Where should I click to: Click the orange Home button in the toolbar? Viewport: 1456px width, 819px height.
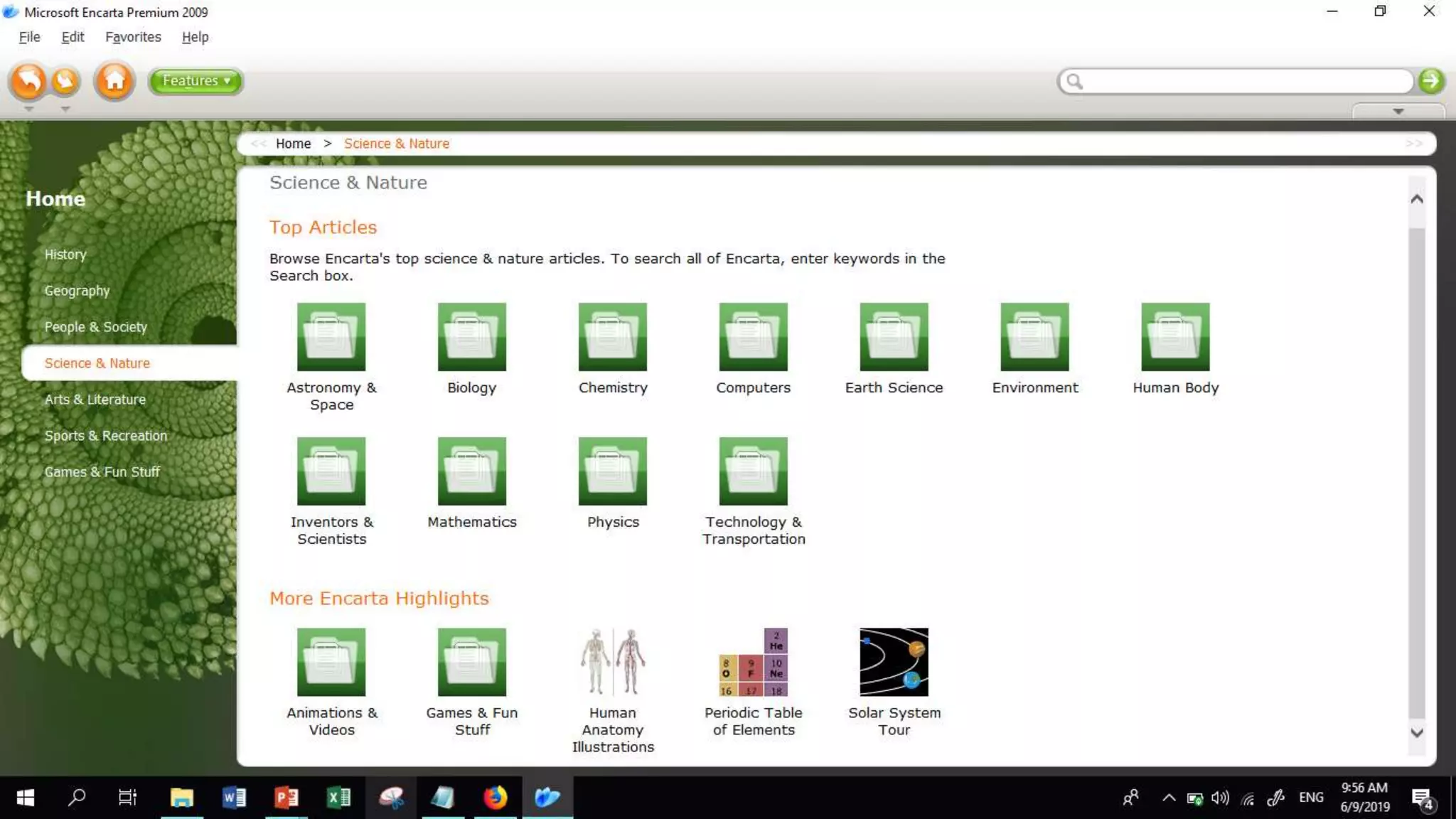click(114, 81)
